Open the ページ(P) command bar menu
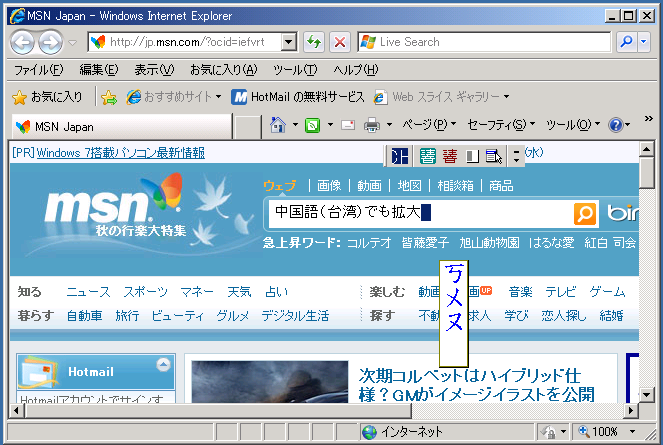The height and width of the screenshot is (445, 663). 429,125
